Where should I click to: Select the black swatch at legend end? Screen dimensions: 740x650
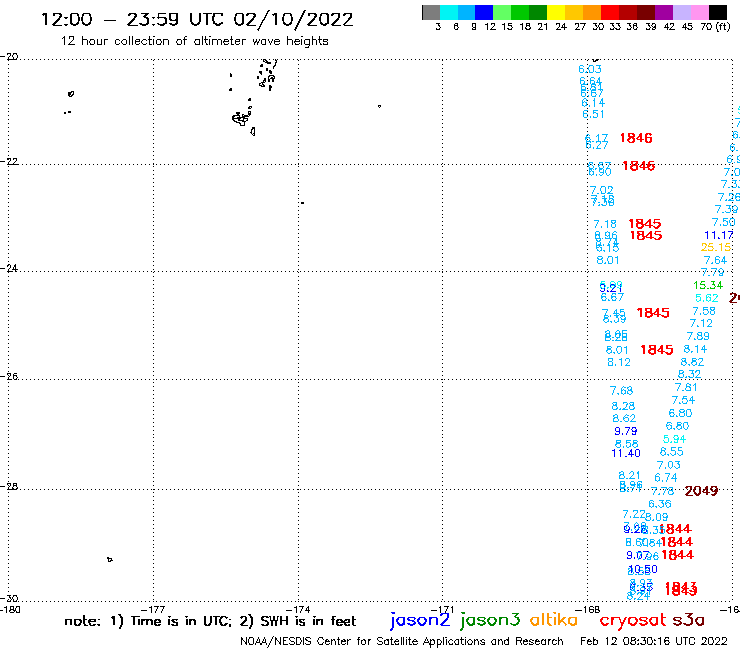[x=718, y=12]
